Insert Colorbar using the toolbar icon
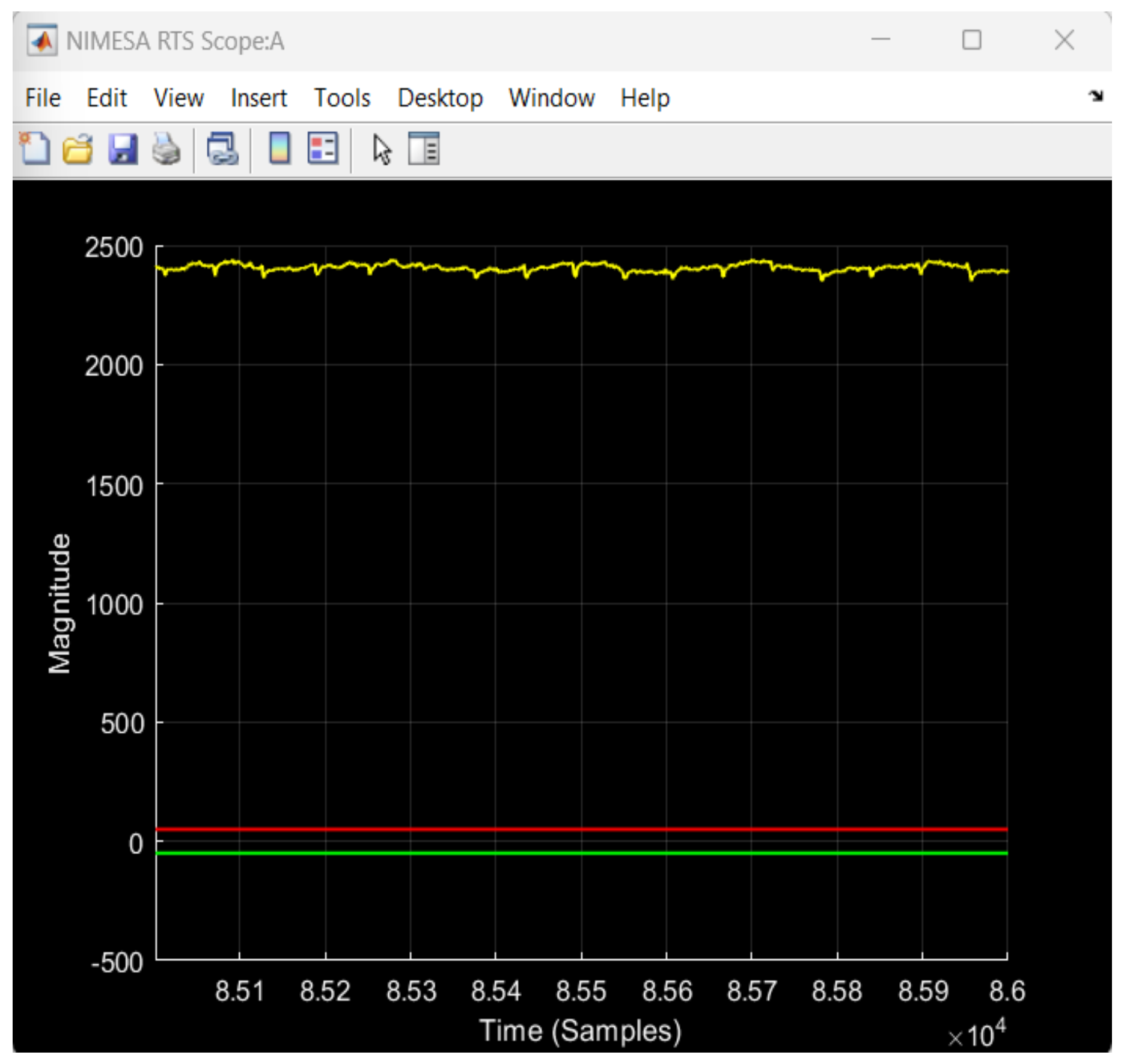The height and width of the screenshot is (1064, 1124). (279, 148)
